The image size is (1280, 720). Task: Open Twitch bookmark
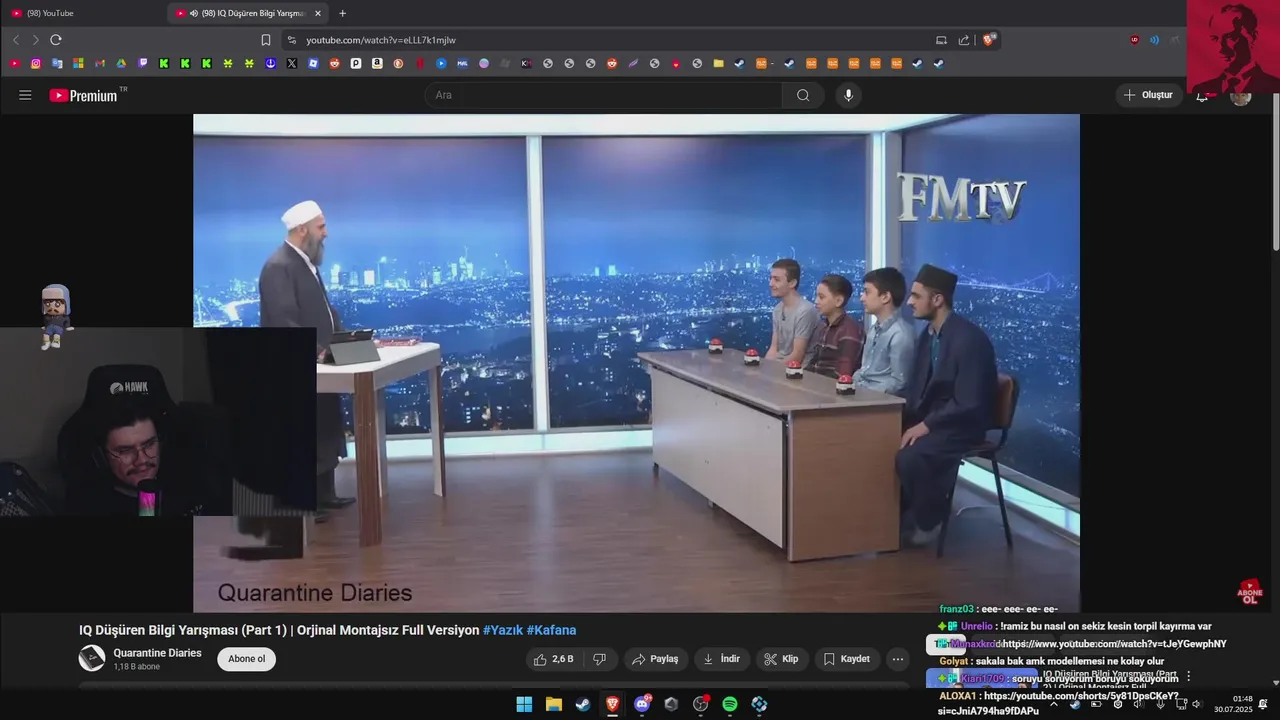(x=143, y=63)
